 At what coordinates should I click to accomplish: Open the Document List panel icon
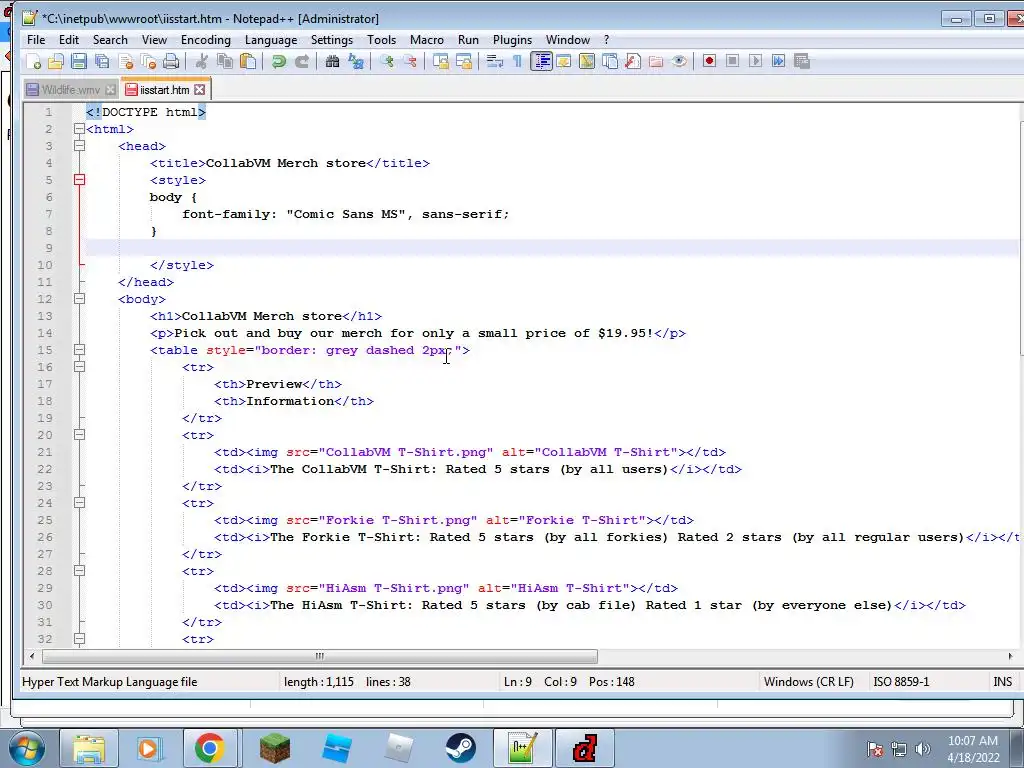click(610, 61)
